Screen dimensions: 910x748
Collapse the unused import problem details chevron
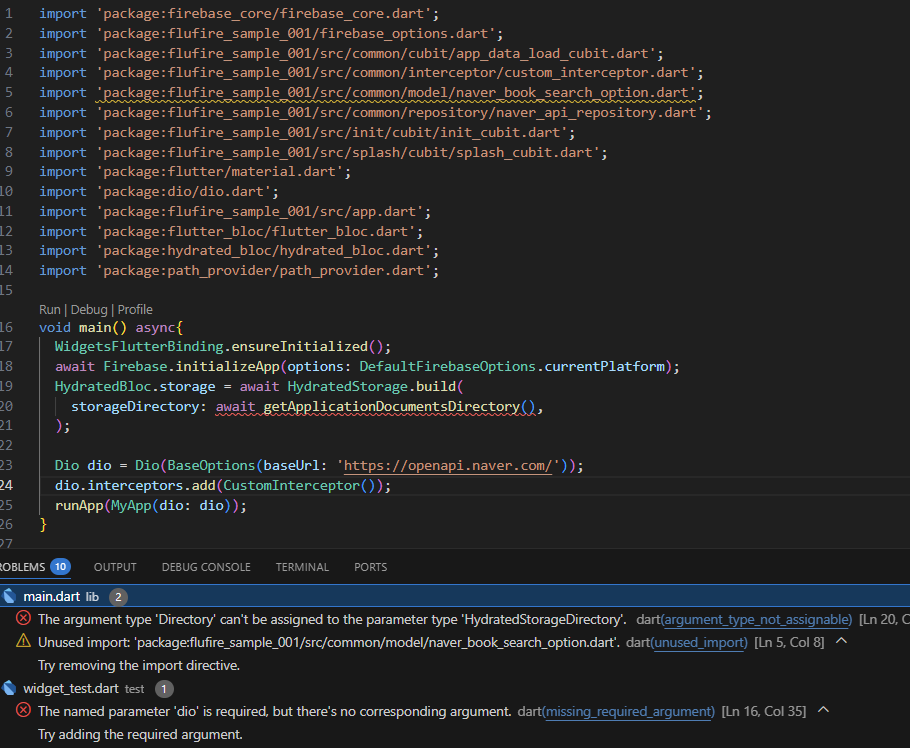842,641
